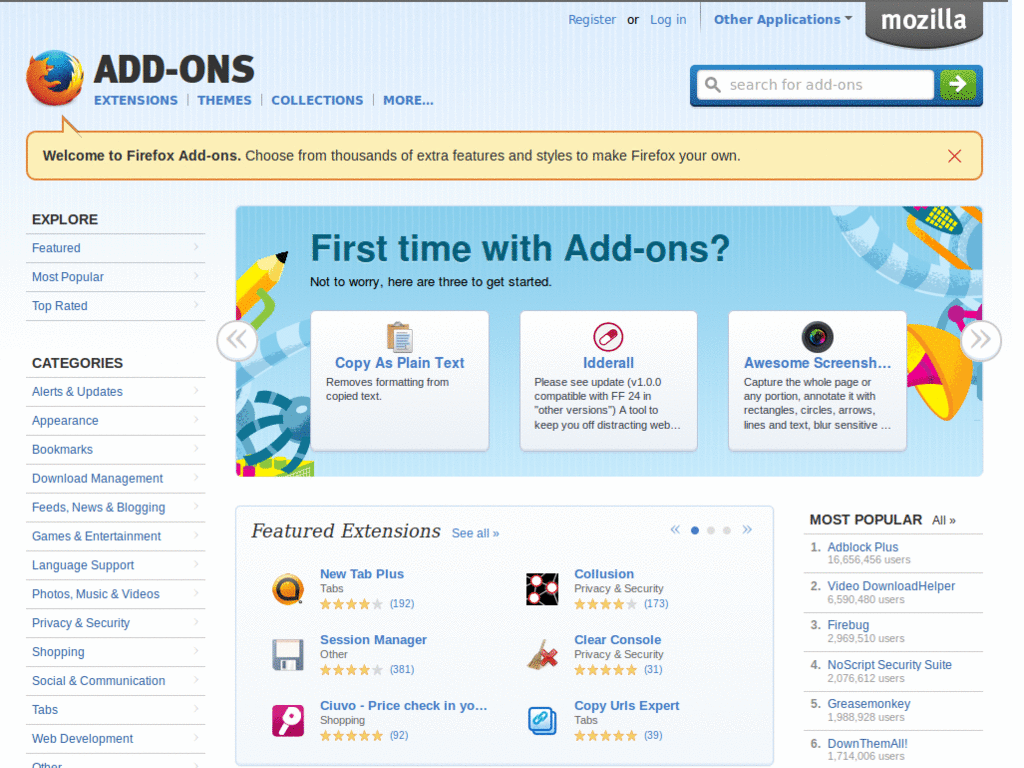This screenshot has width=1024, height=768.
Task: Open Clear Console extension title
Action: (x=617, y=640)
